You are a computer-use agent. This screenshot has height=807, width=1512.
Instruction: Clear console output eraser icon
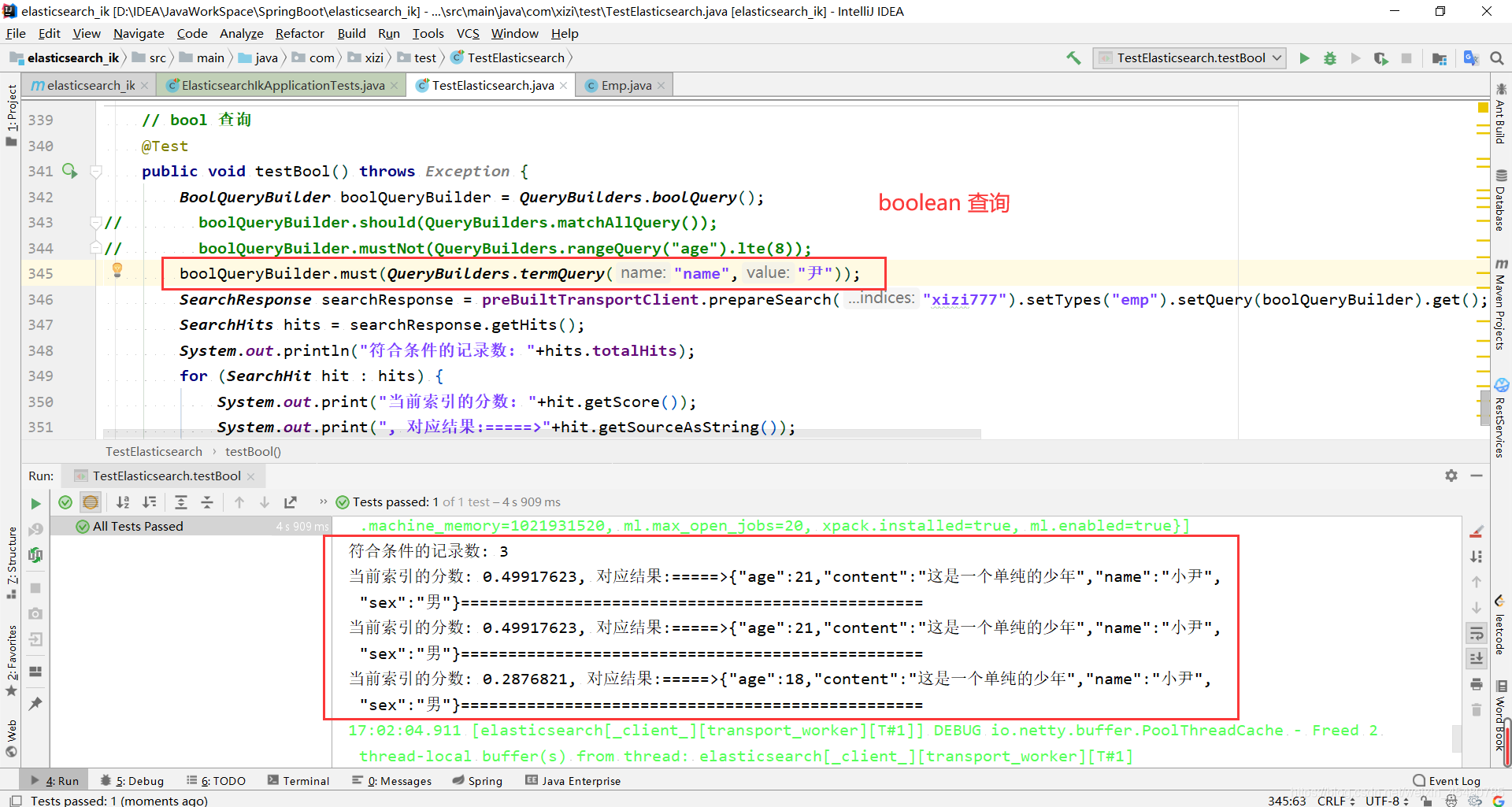tap(1477, 531)
